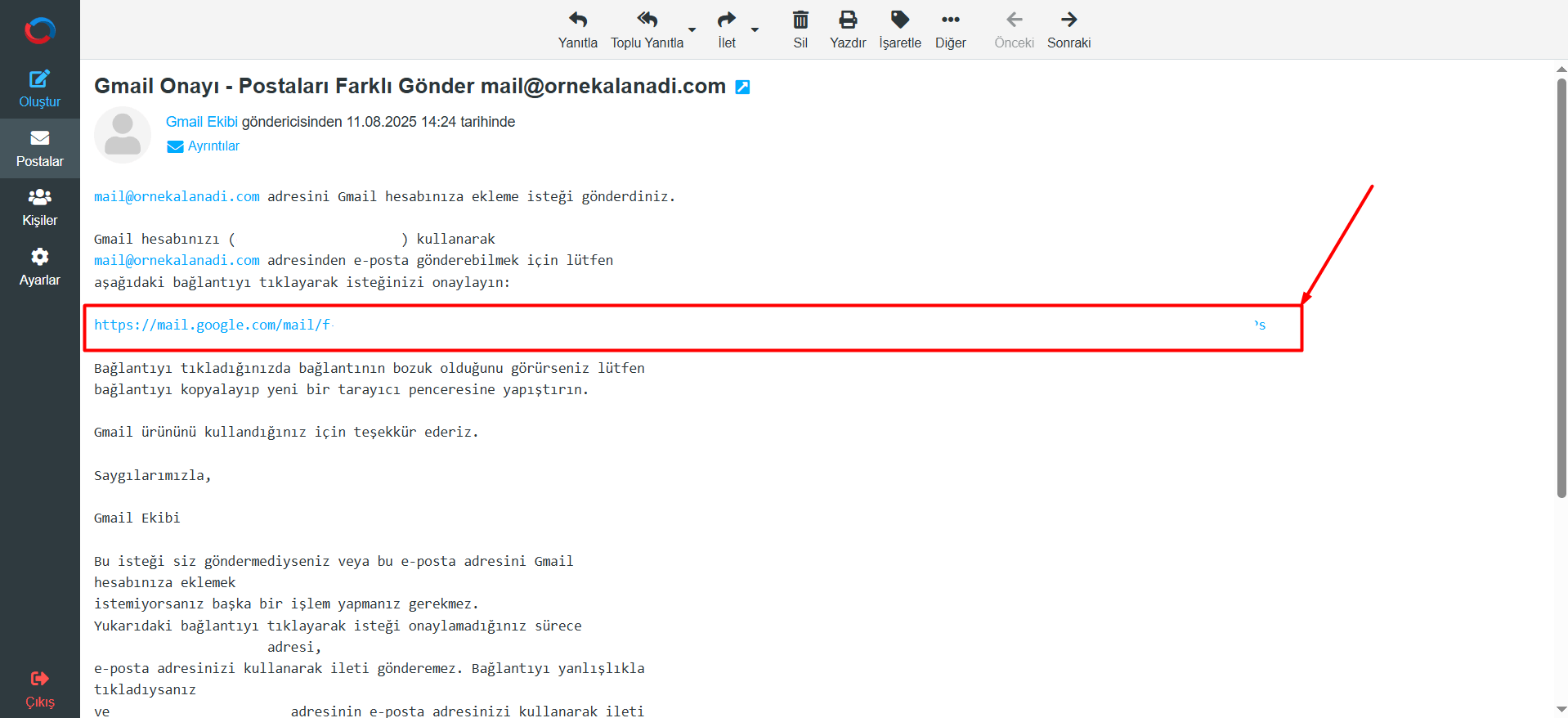Expand Ayrıntılar message details
1568x718 pixels.
point(204,146)
